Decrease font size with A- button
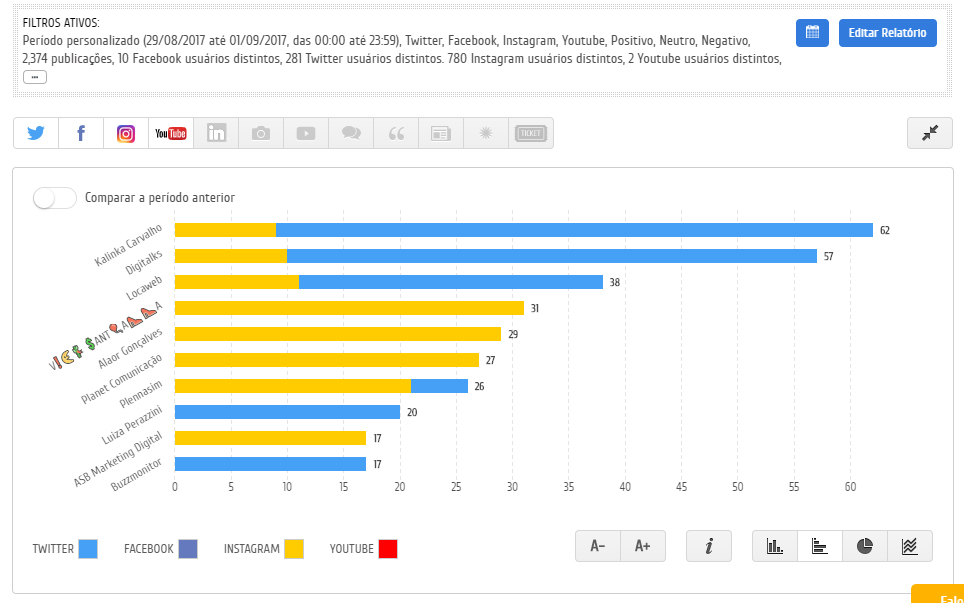The width and height of the screenshot is (964, 603). point(598,546)
